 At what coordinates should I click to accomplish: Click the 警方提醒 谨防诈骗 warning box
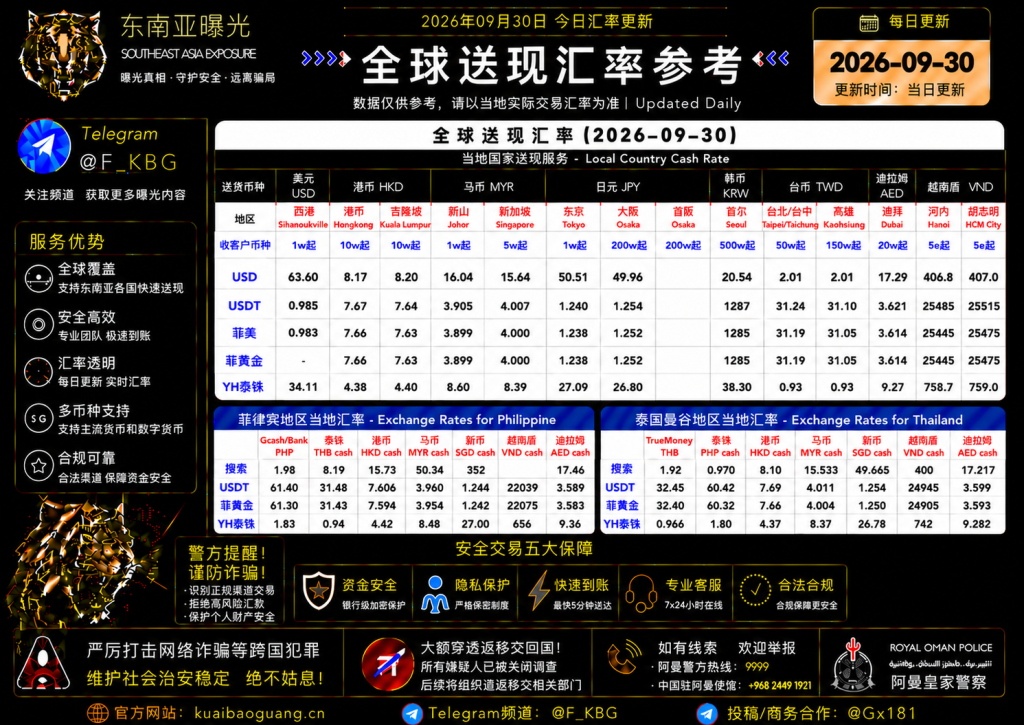pyautogui.click(x=229, y=581)
